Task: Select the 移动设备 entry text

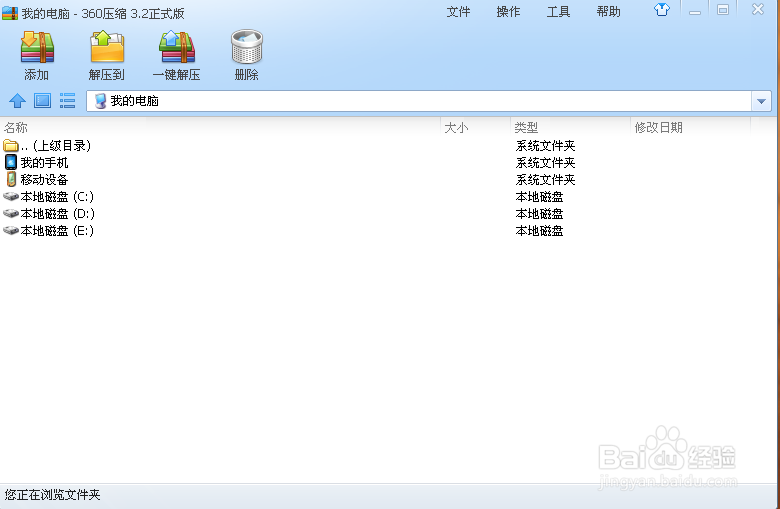Action: [x=44, y=180]
